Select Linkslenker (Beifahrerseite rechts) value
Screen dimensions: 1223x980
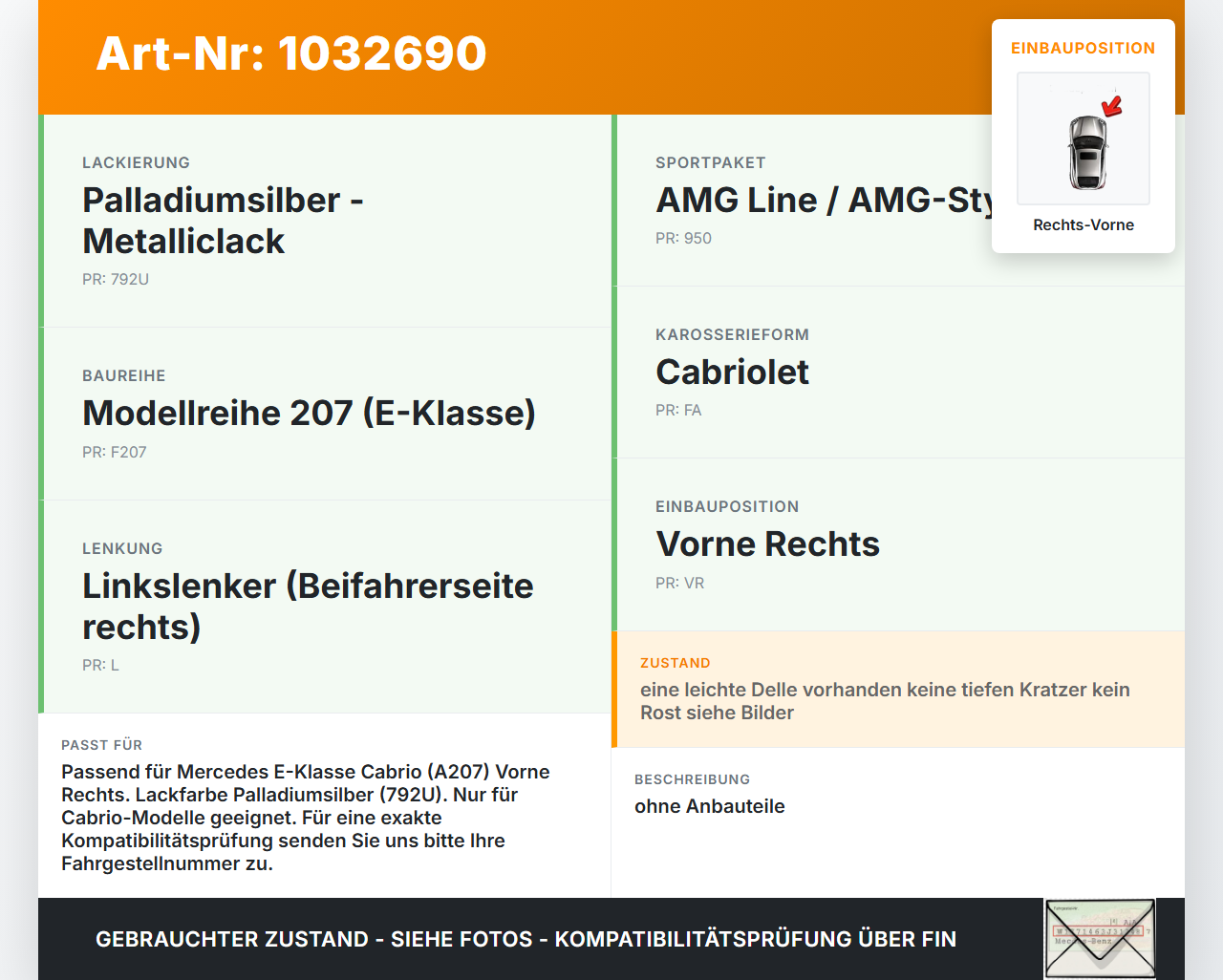click(x=308, y=607)
